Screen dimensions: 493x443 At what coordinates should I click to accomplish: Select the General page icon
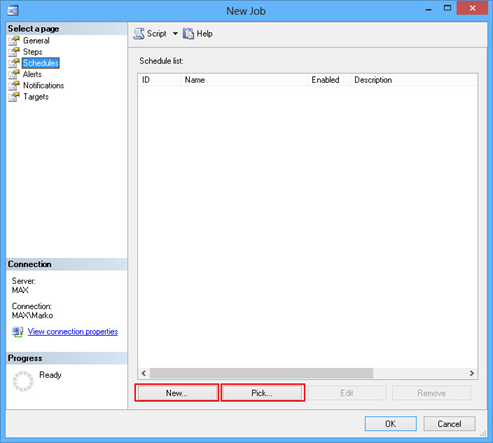14,41
